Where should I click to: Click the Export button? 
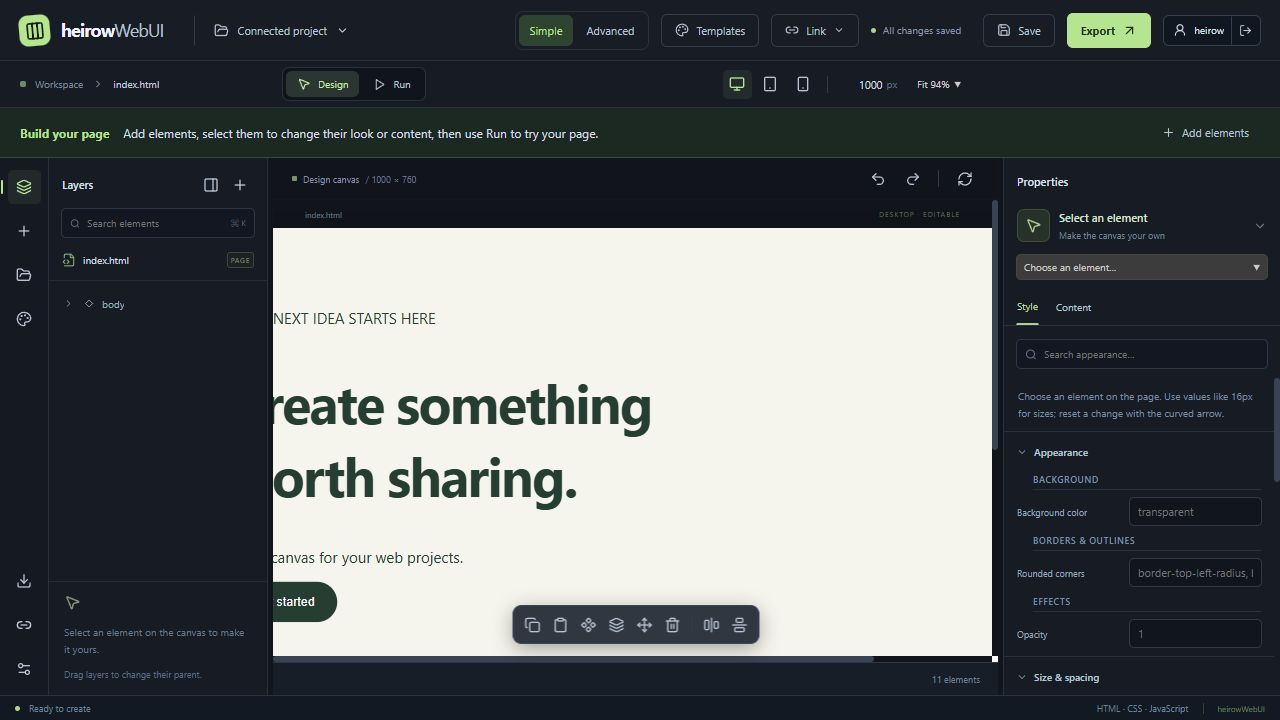(x=1108, y=31)
